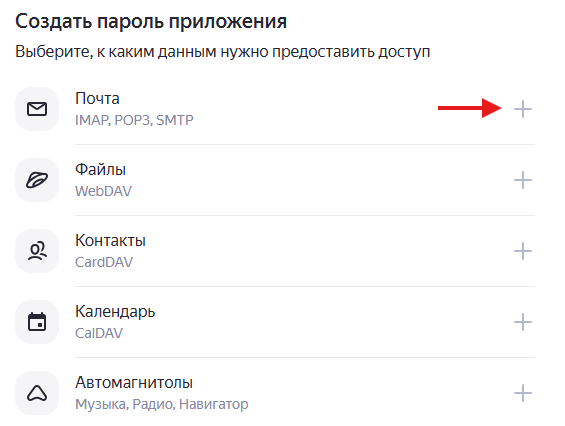Add Файлы access with the plus icon

522,180
